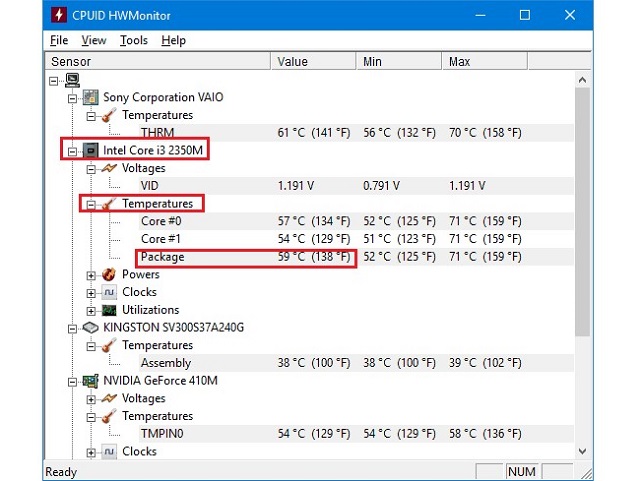Screen dimensions: 640x481
Task: Collapse the Intel CPU Voltages group
Action: [91, 169]
